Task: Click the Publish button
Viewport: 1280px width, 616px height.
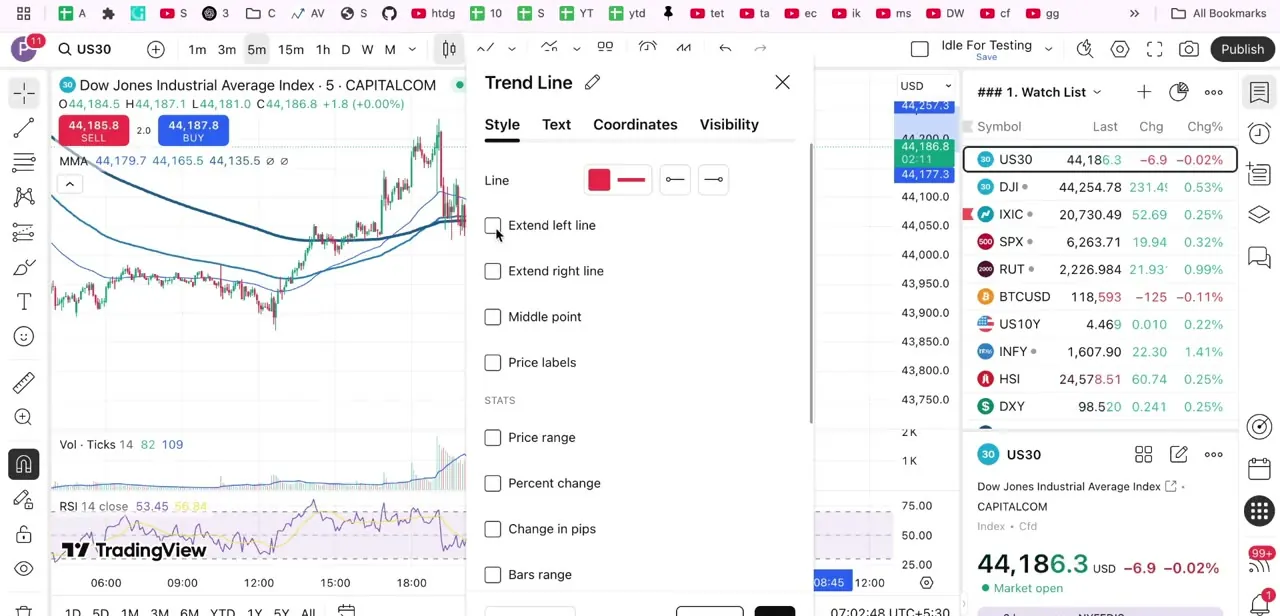Action: [1242, 49]
